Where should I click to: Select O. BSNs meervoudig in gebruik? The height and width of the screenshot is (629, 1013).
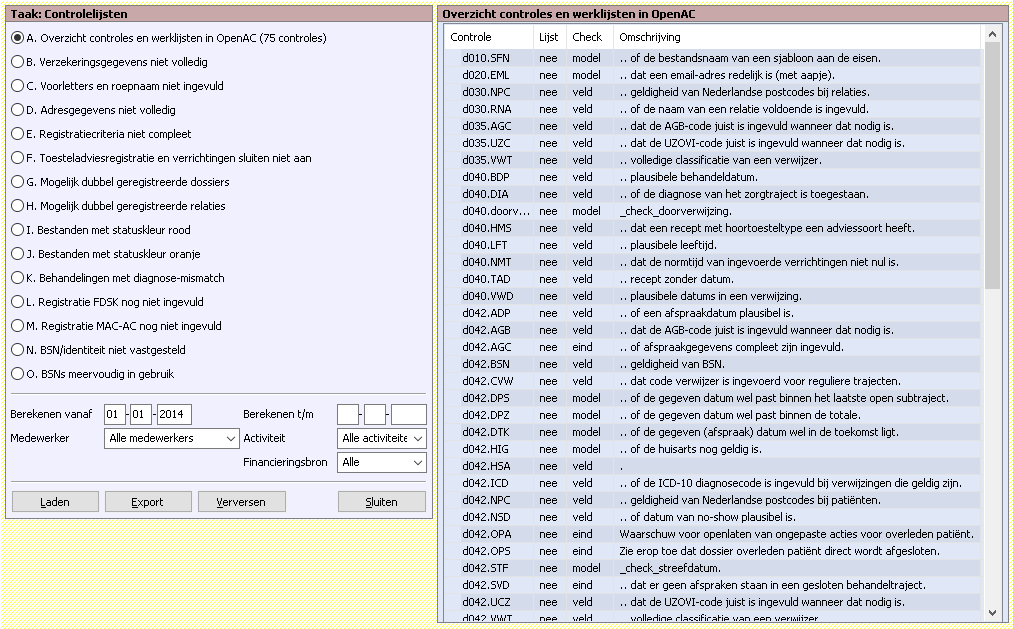(x=17, y=374)
